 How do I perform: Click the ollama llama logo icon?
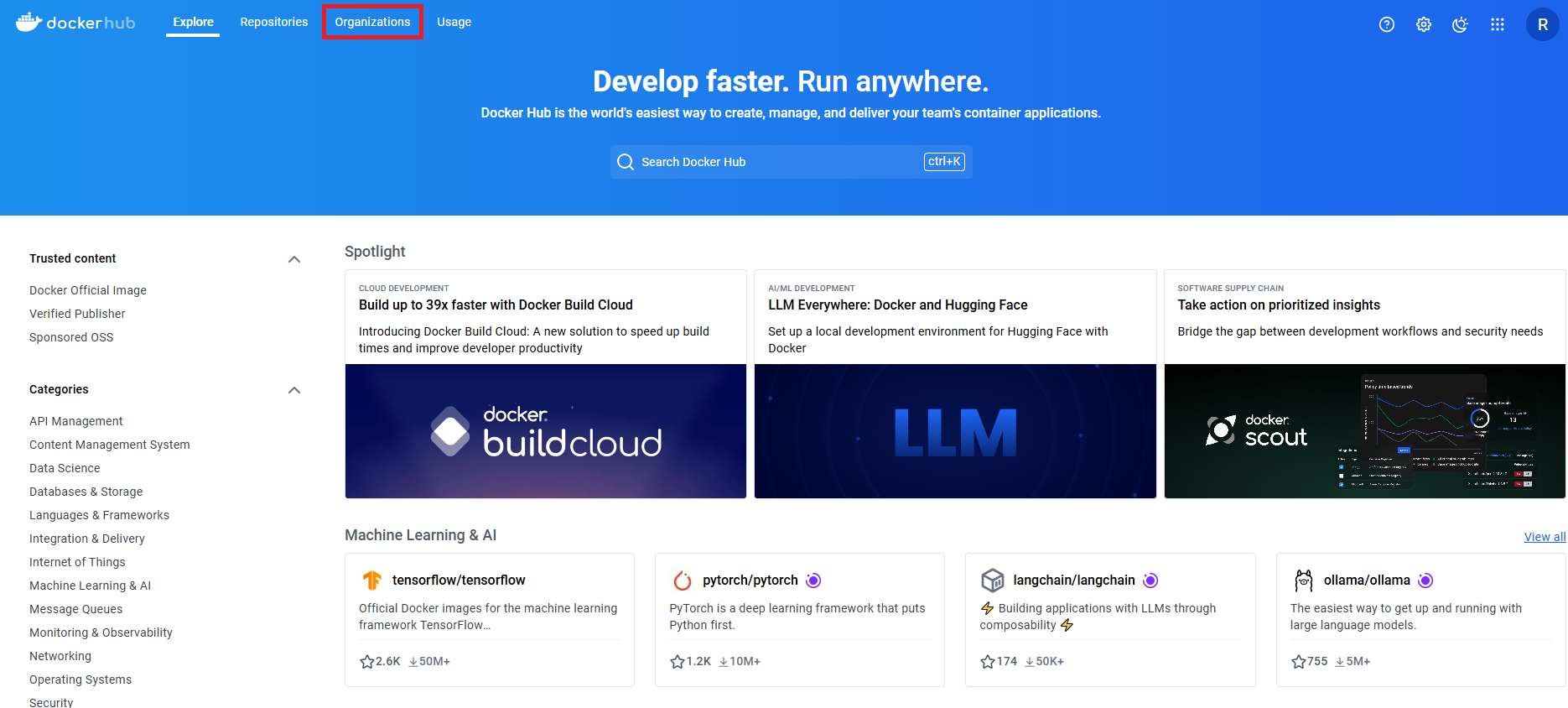(x=1304, y=580)
